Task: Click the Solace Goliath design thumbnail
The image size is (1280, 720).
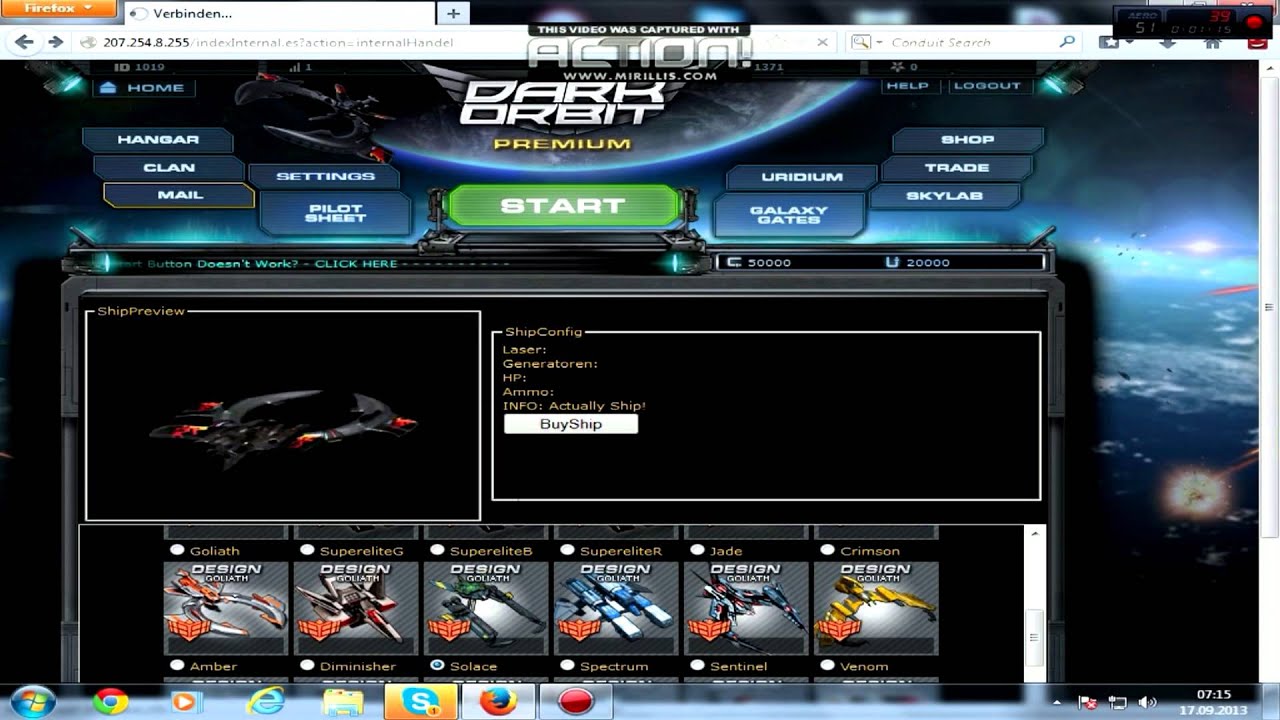Action: (x=486, y=608)
